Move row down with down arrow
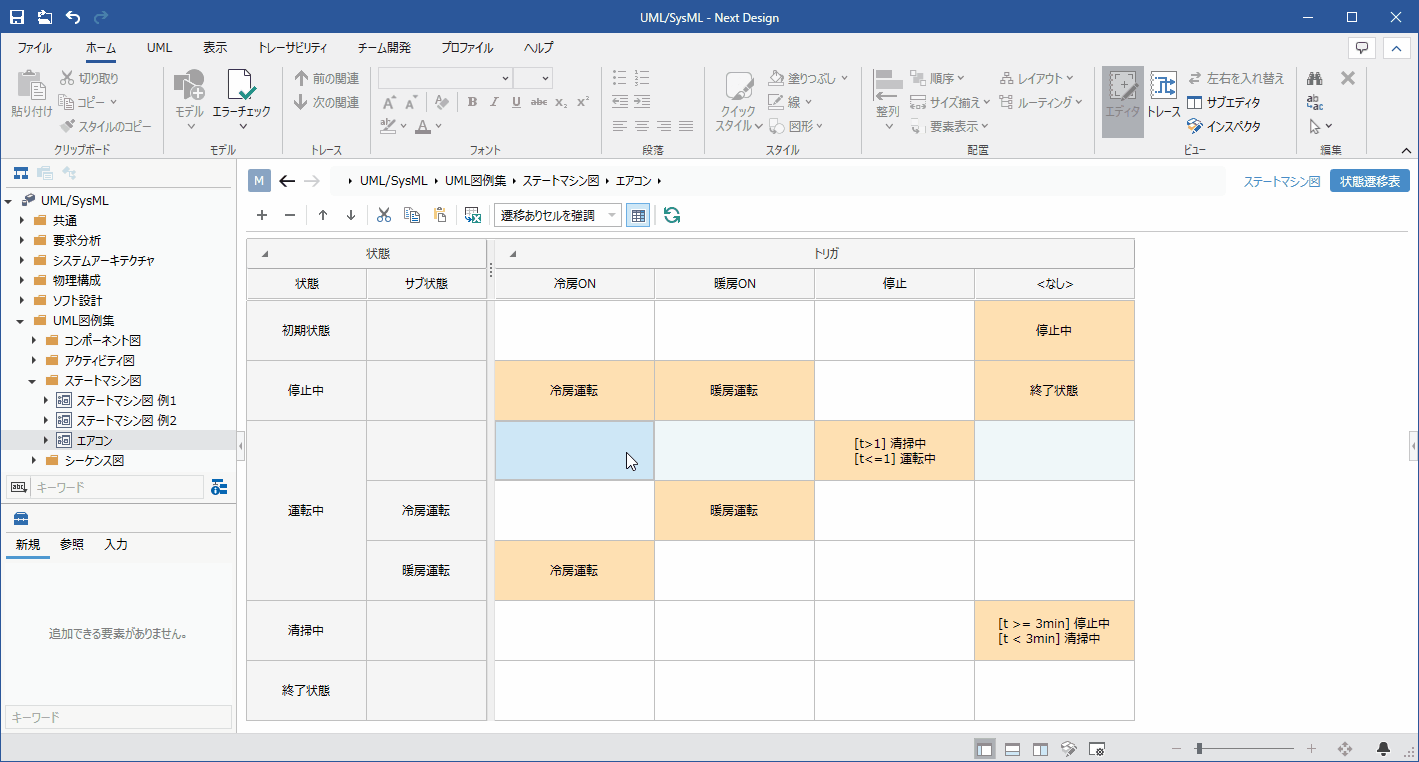The image size is (1419, 762). point(351,215)
